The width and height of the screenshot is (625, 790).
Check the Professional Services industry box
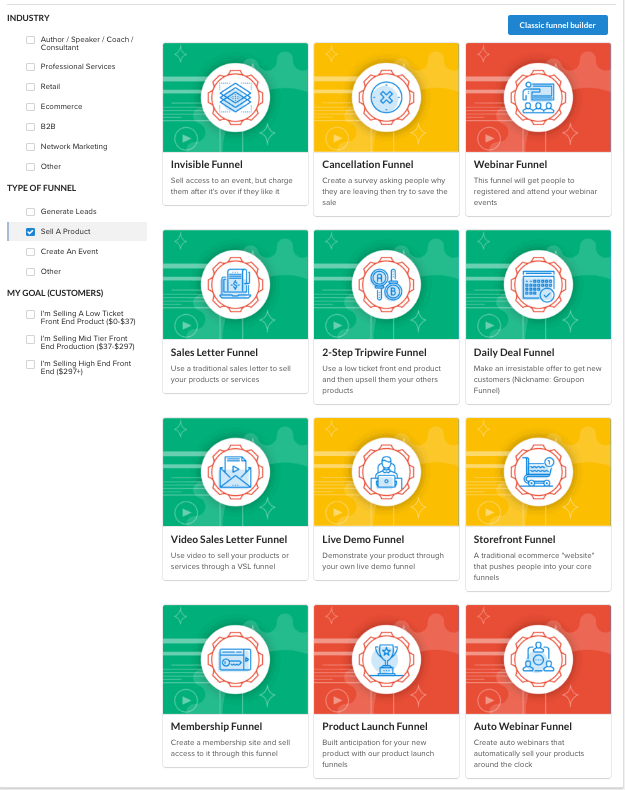[x=31, y=67]
